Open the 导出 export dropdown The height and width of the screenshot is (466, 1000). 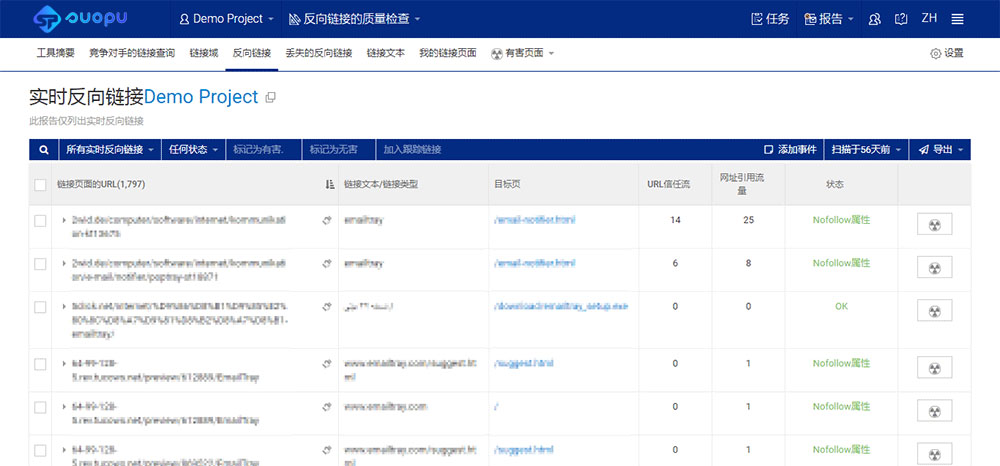pyautogui.click(x=940, y=150)
